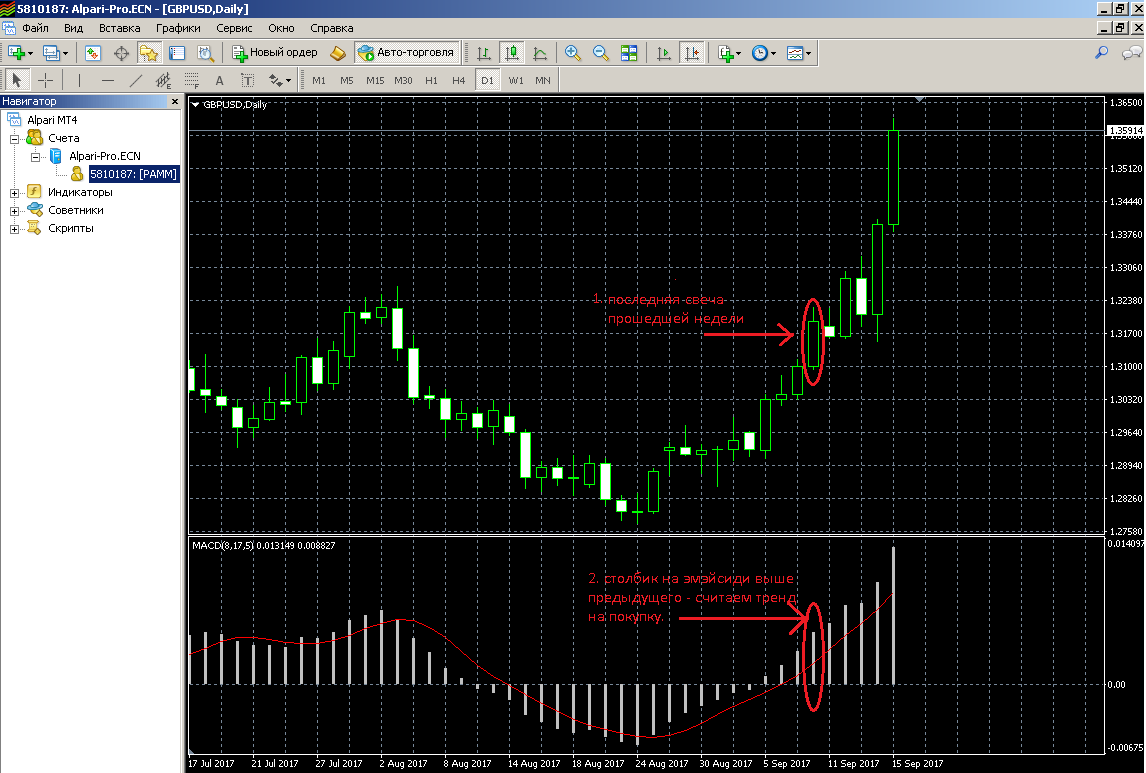Open the new chart toolbar icon
1146x773 pixels.
(x=16, y=53)
